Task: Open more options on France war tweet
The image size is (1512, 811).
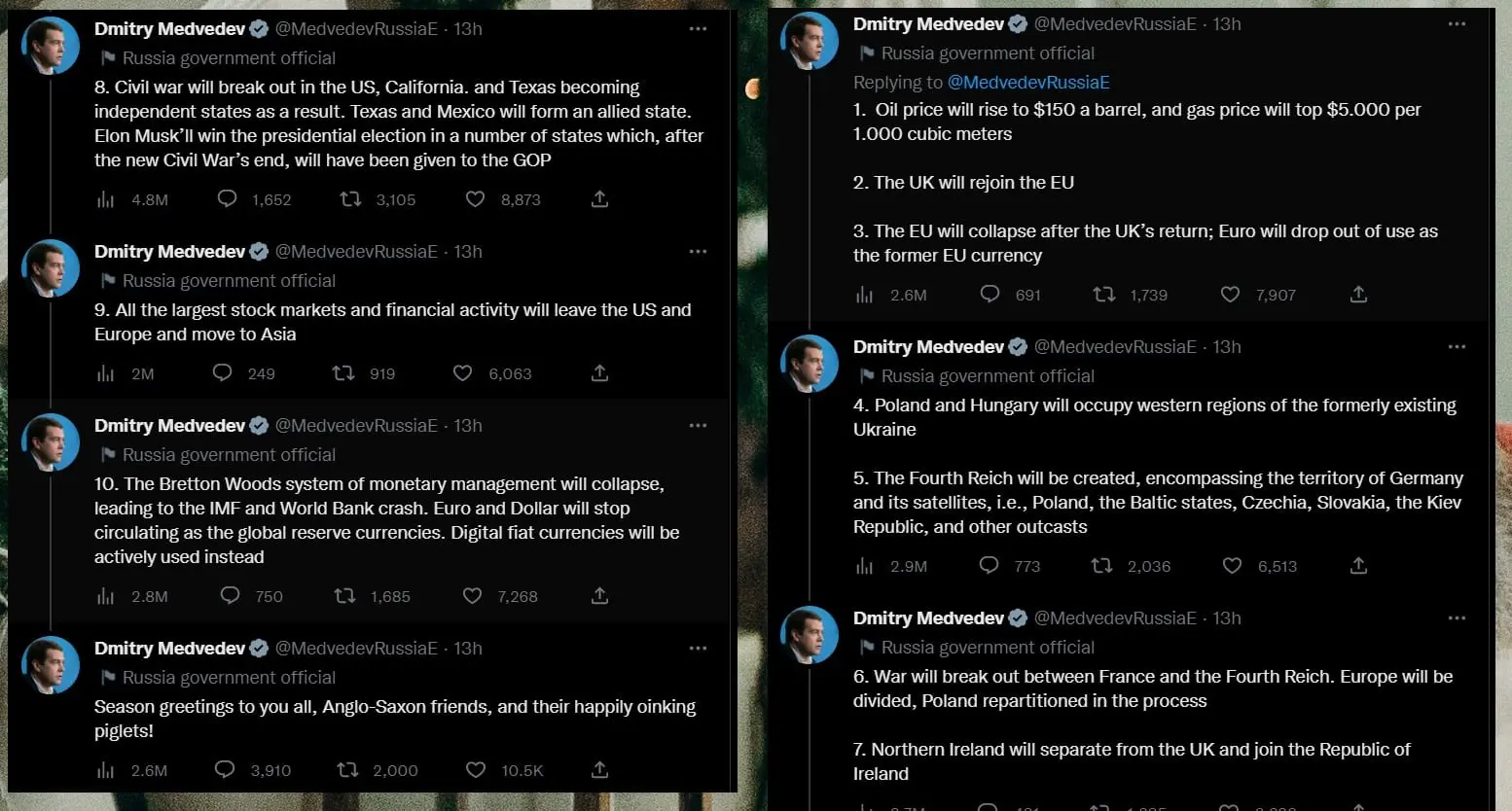Action: (x=1457, y=618)
